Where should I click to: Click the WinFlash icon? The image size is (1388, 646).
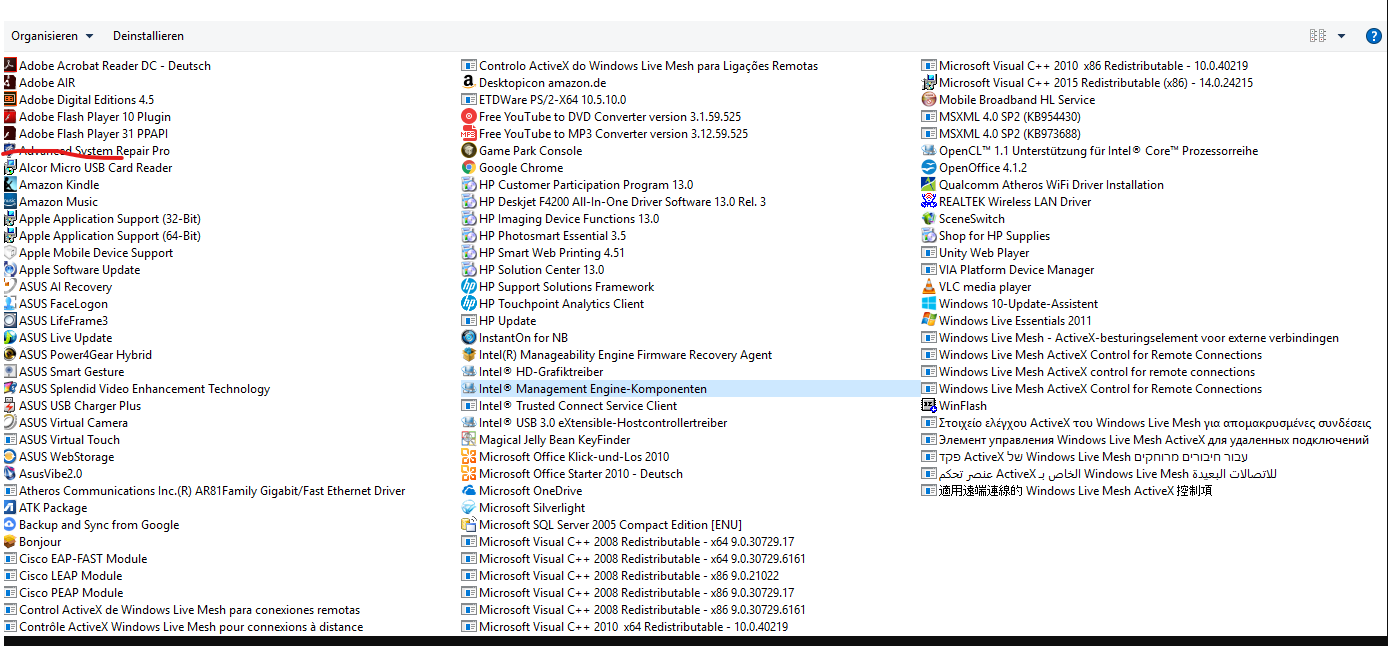[x=929, y=406]
